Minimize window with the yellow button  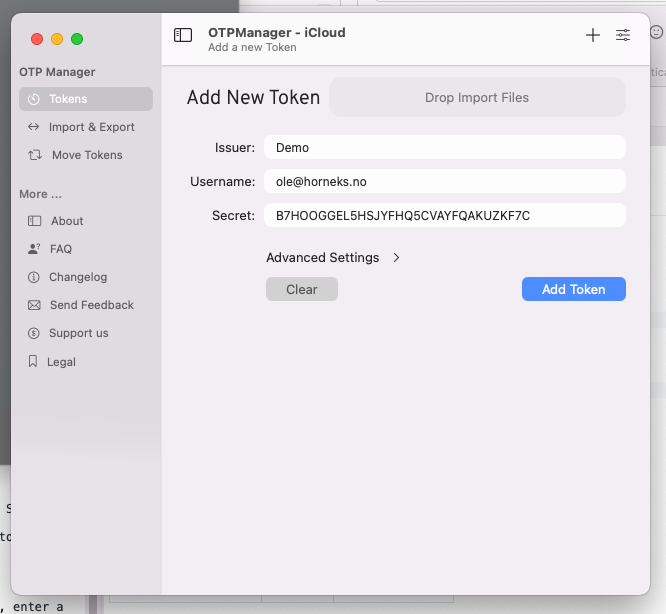(x=57, y=39)
